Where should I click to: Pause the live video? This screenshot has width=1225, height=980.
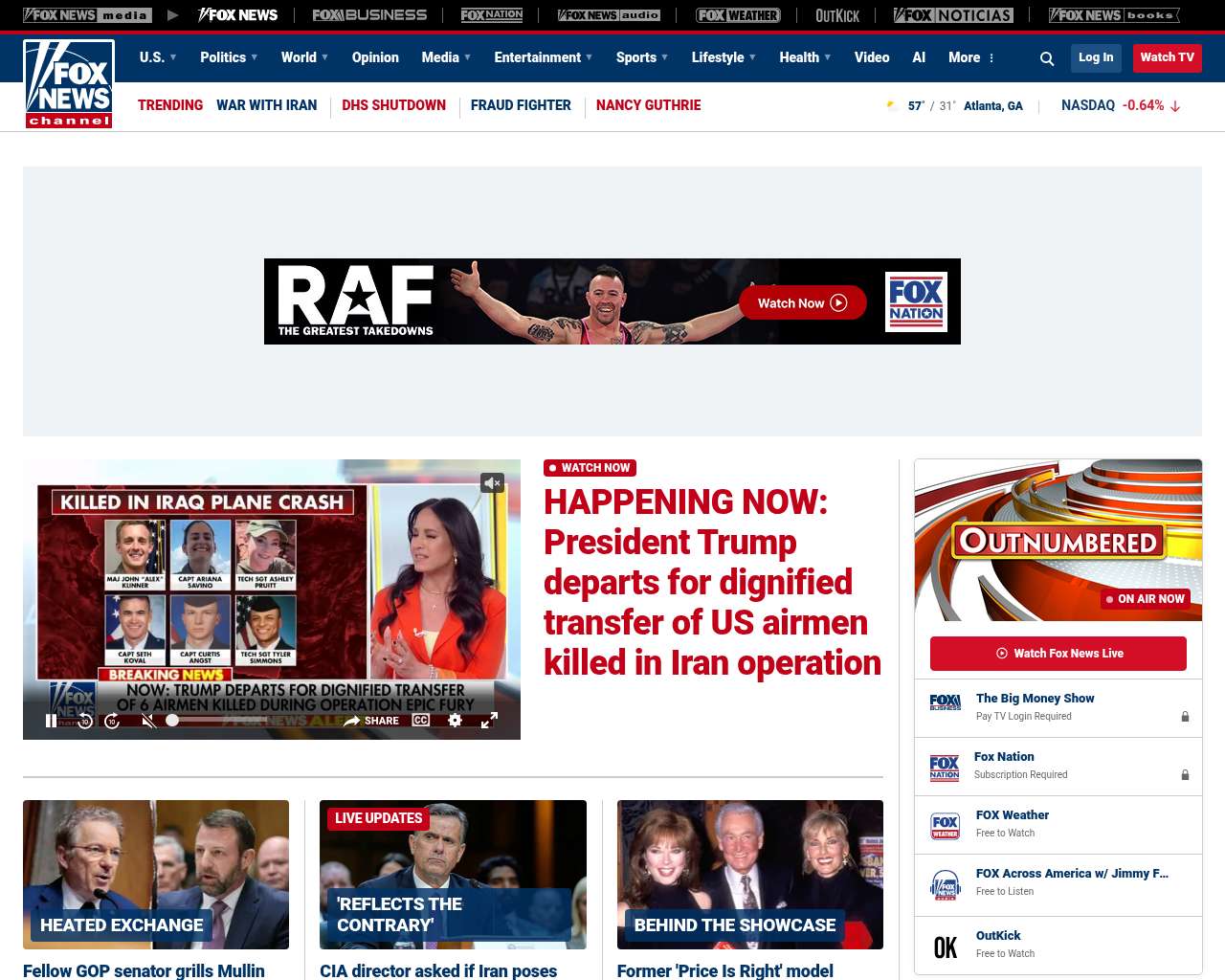(52, 721)
